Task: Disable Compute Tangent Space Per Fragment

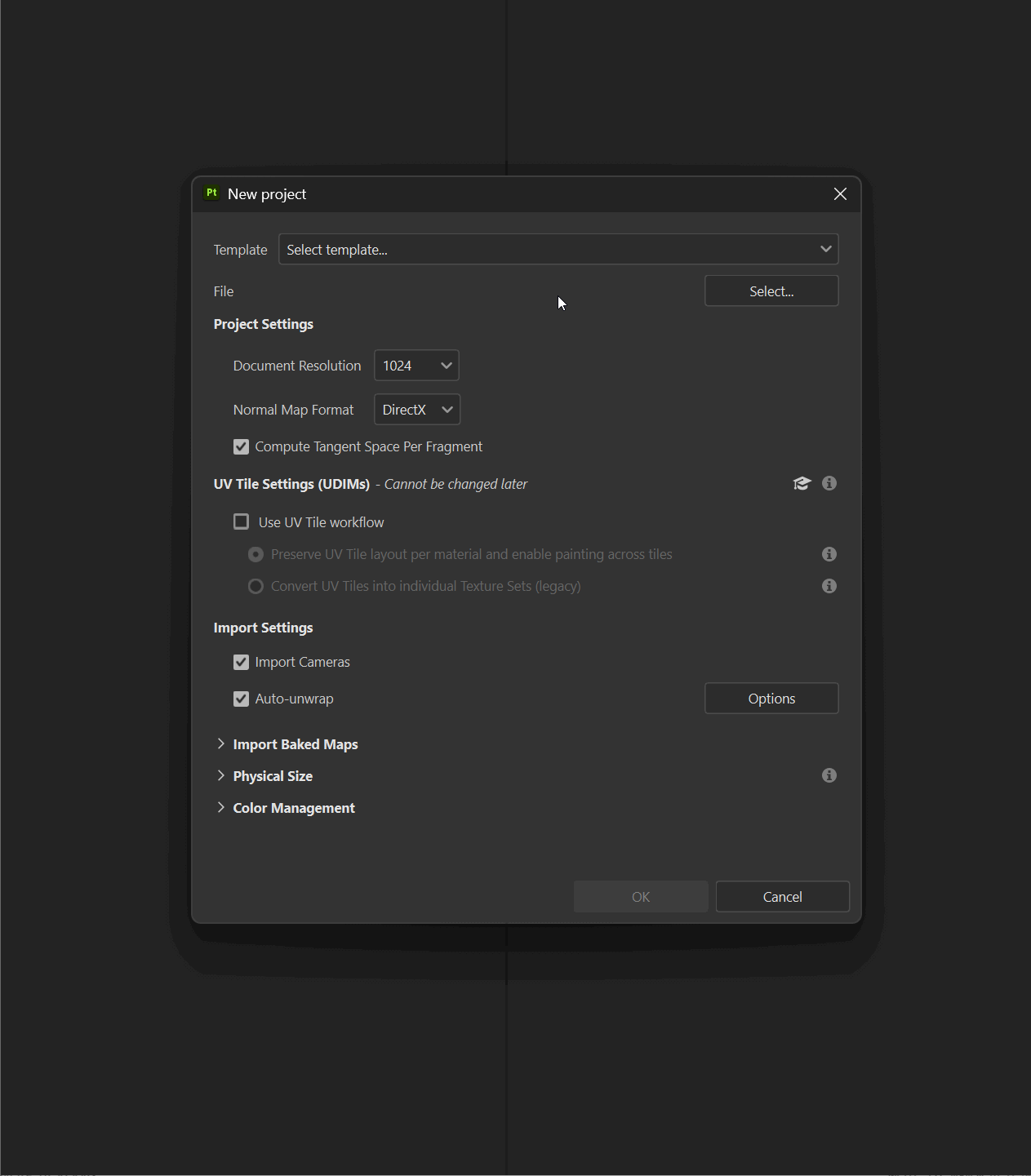Action: coord(241,446)
